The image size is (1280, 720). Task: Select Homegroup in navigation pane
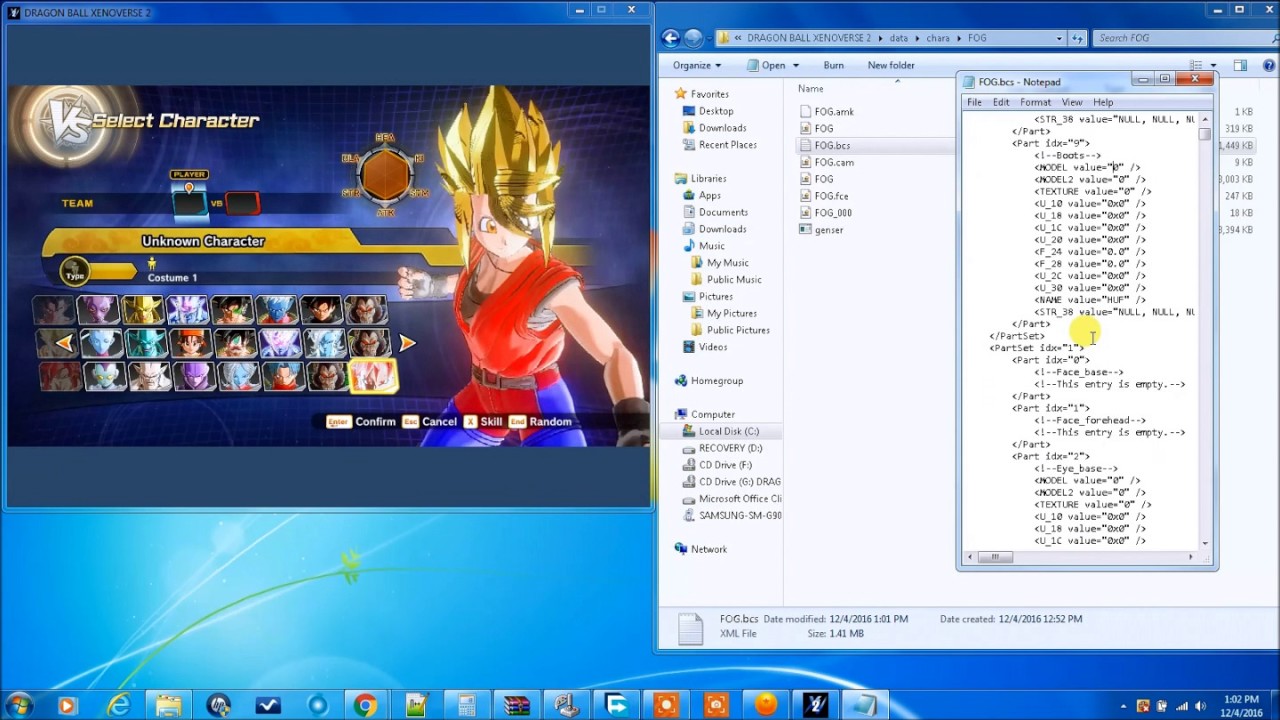pos(716,381)
